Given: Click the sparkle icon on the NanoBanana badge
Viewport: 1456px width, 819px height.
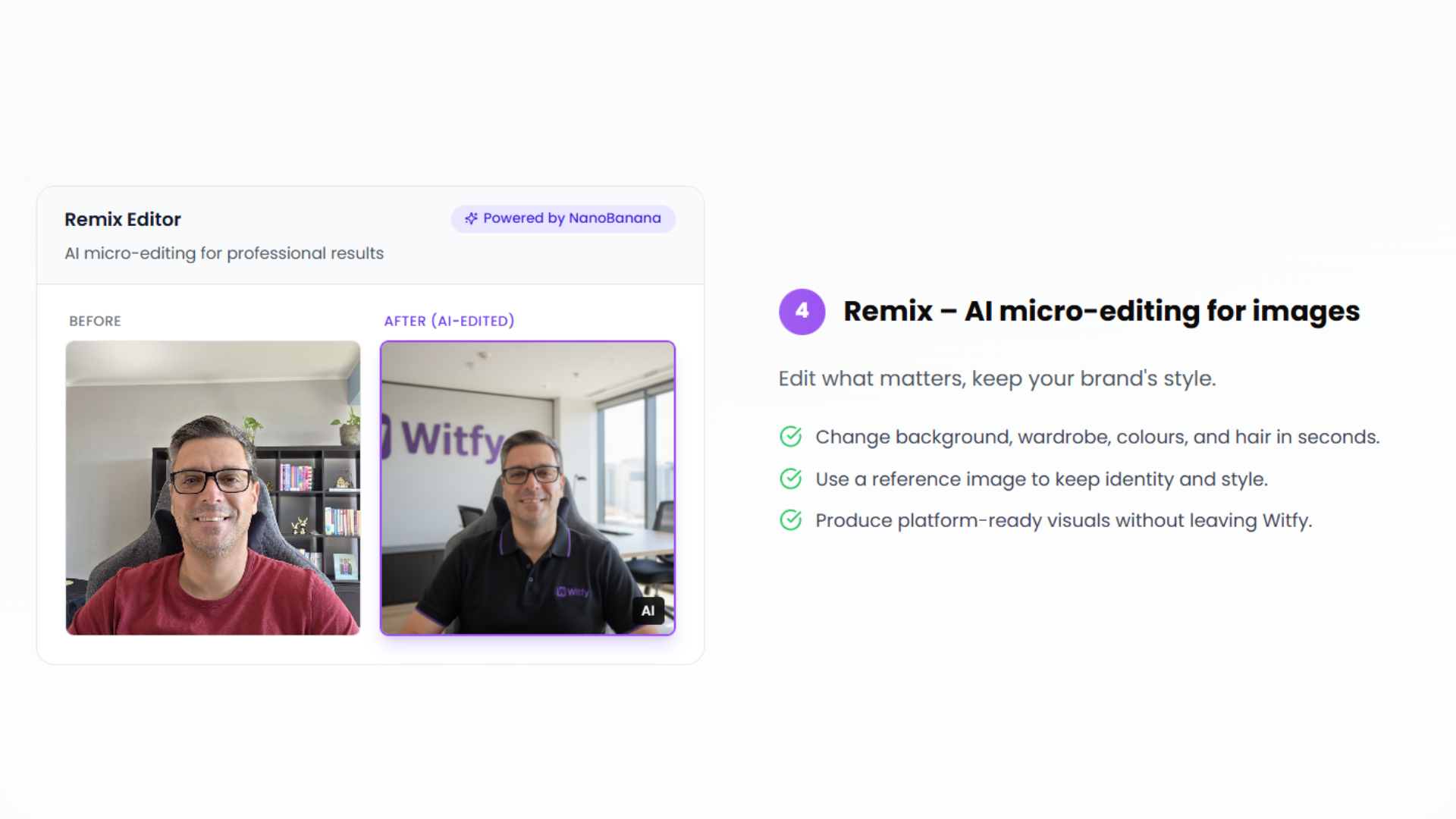Looking at the screenshot, I should click(x=471, y=218).
